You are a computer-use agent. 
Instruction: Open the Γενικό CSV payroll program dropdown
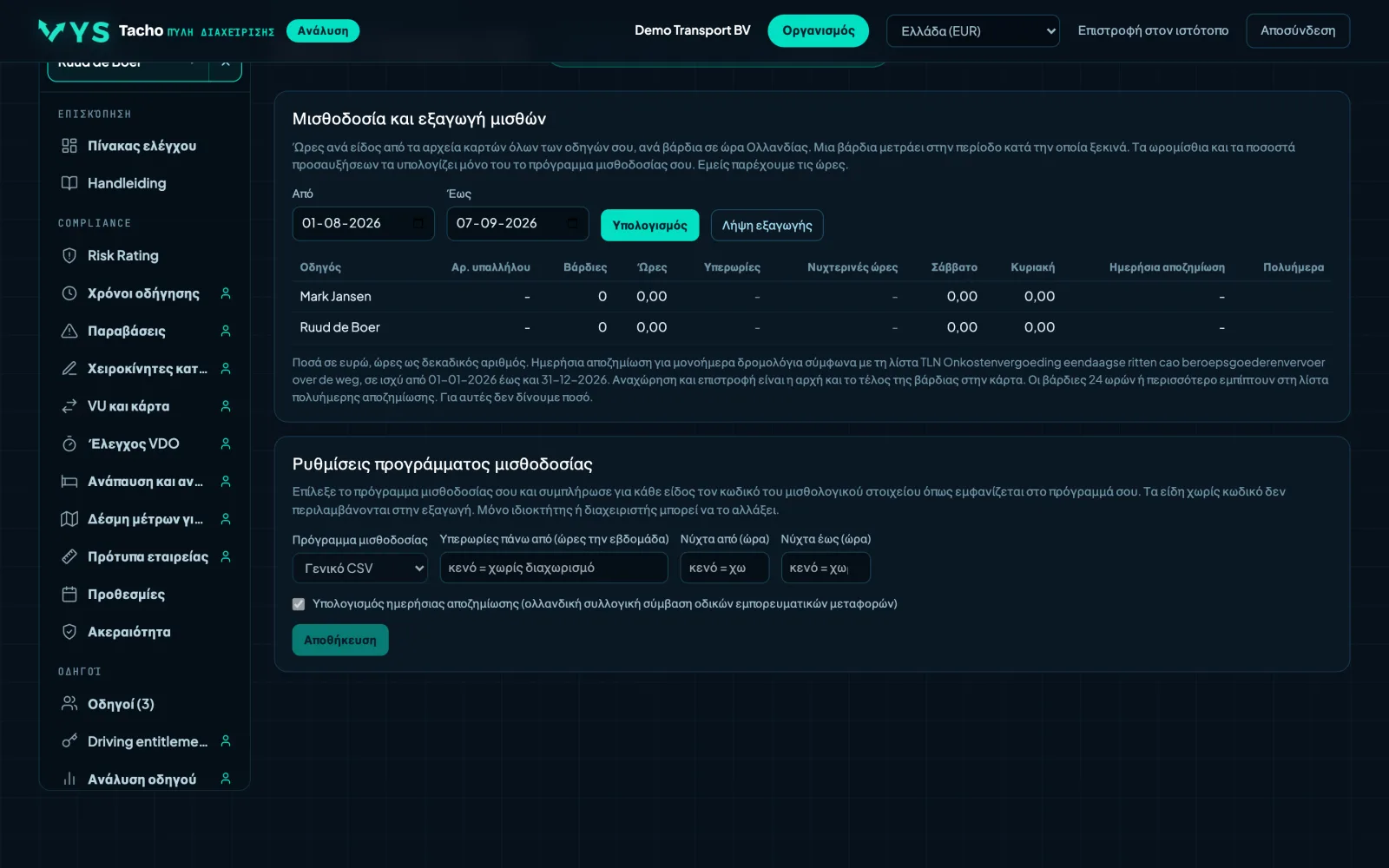click(x=360, y=568)
